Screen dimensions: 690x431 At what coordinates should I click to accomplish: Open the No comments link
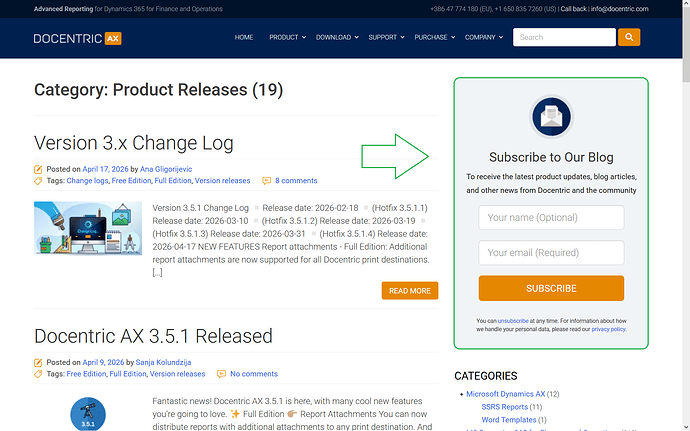pos(254,374)
